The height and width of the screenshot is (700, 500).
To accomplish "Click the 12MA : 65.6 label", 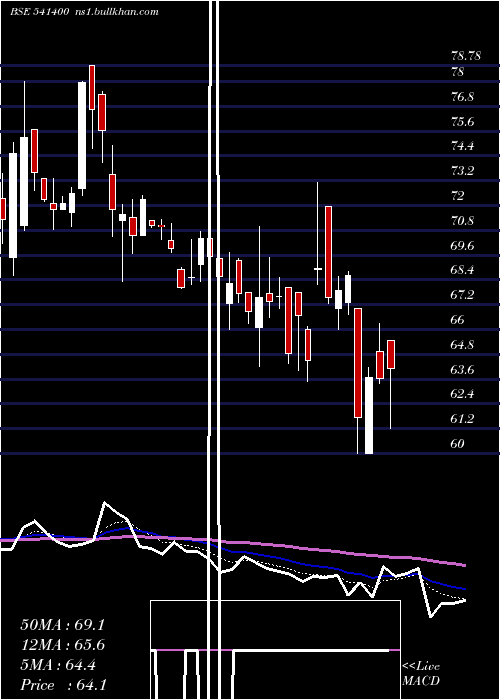I will coord(63,645).
